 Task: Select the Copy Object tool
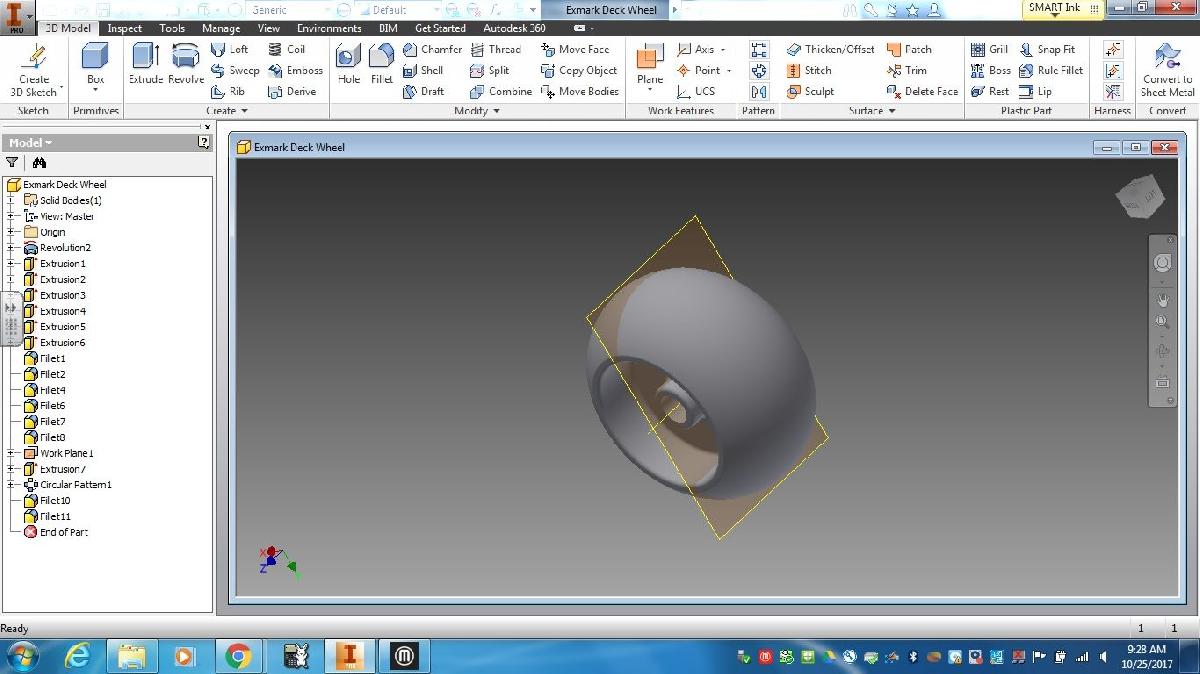click(579, 70)
